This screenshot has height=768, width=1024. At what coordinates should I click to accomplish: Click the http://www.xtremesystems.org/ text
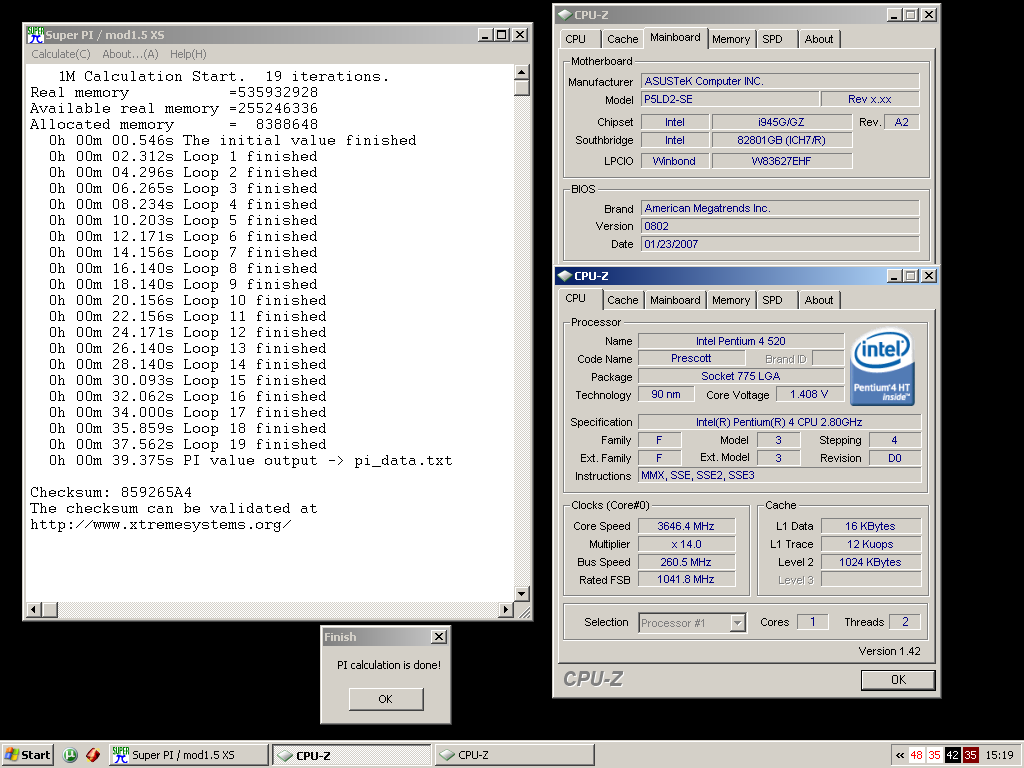tap(161, 524)
